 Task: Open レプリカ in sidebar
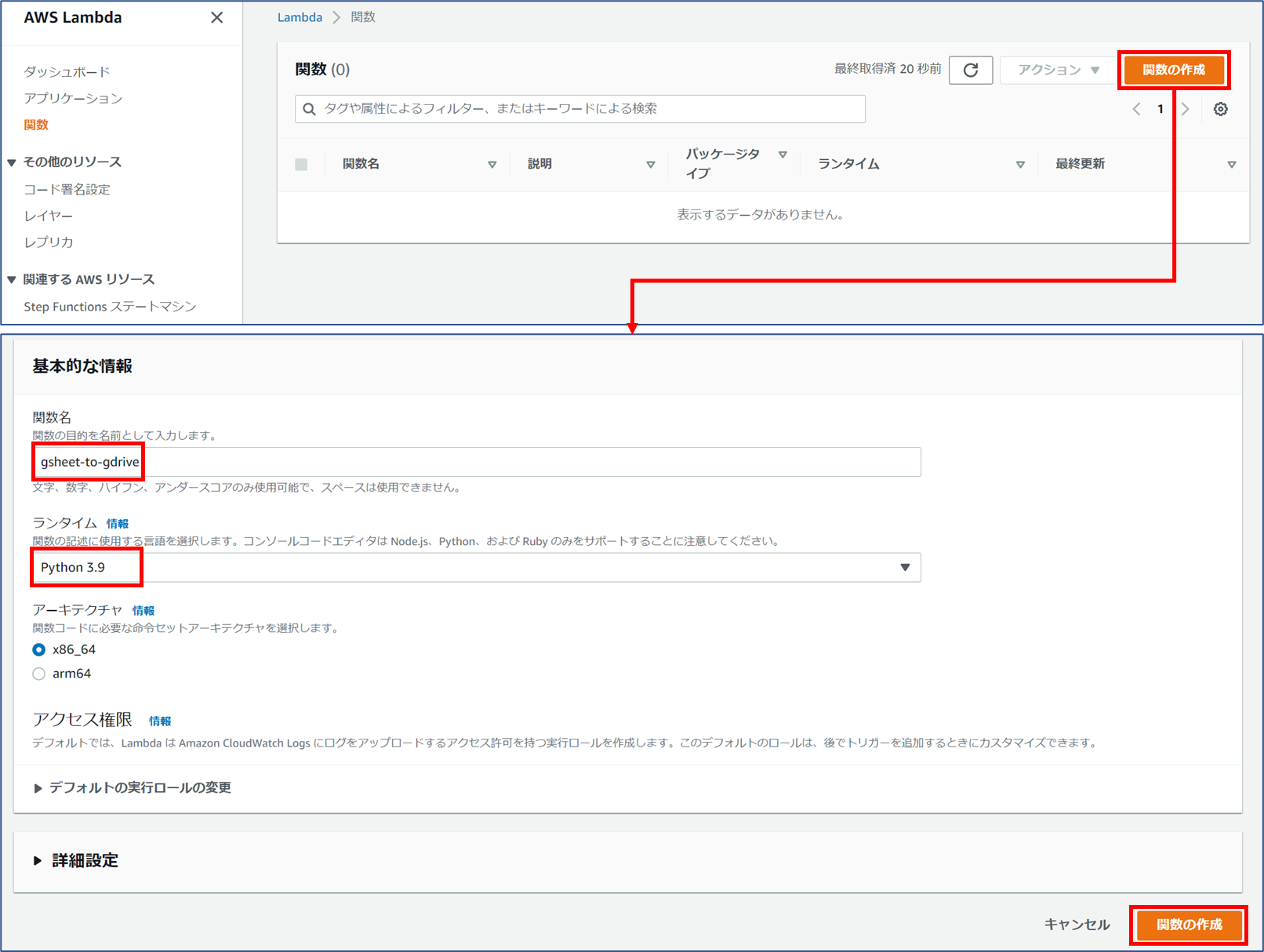[x=48, y=242]
